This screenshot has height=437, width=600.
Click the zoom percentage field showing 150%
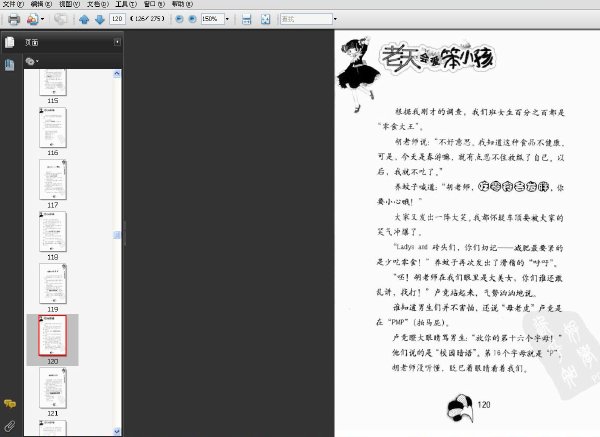pyautogui.click(x=212, y=19)
